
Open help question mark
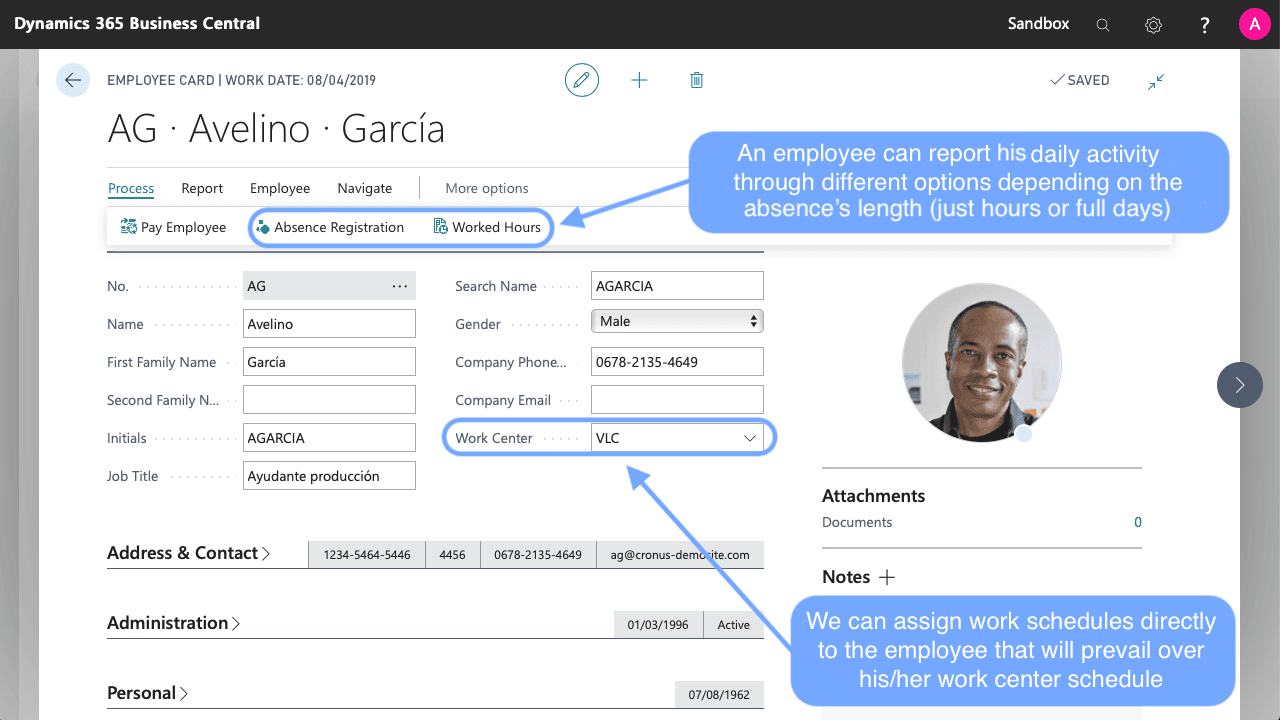point(1205,25)
